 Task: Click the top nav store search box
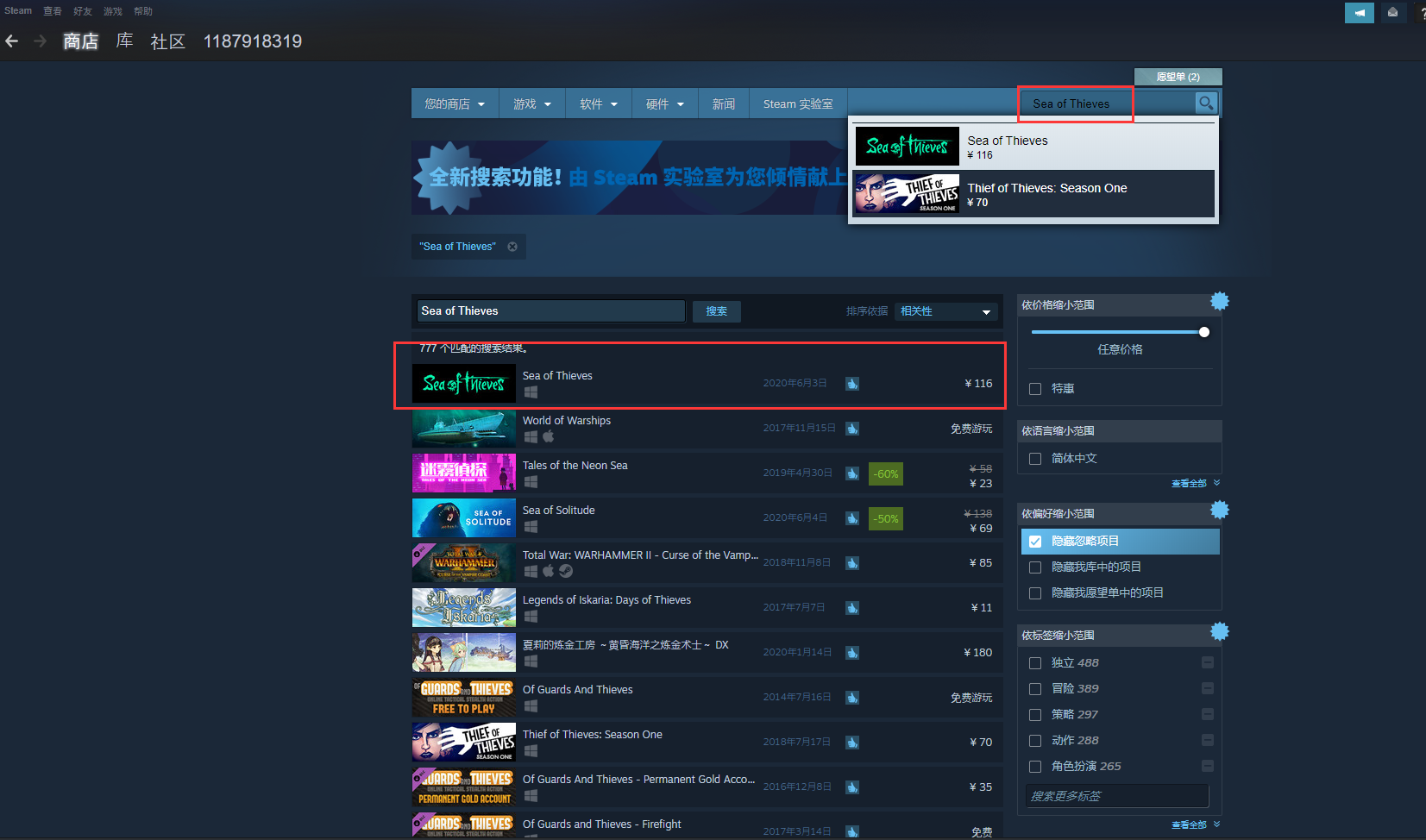(x=1109, y=103)
